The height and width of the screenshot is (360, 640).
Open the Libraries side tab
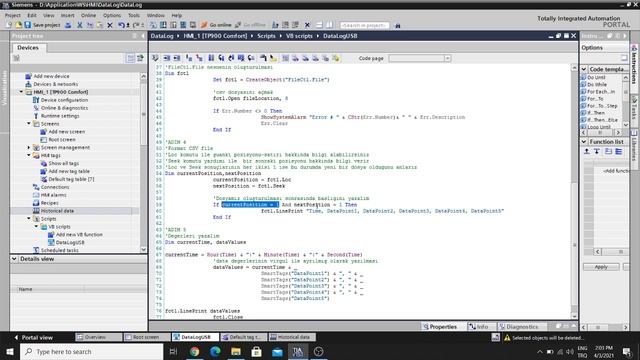click(x=634, y=145)
